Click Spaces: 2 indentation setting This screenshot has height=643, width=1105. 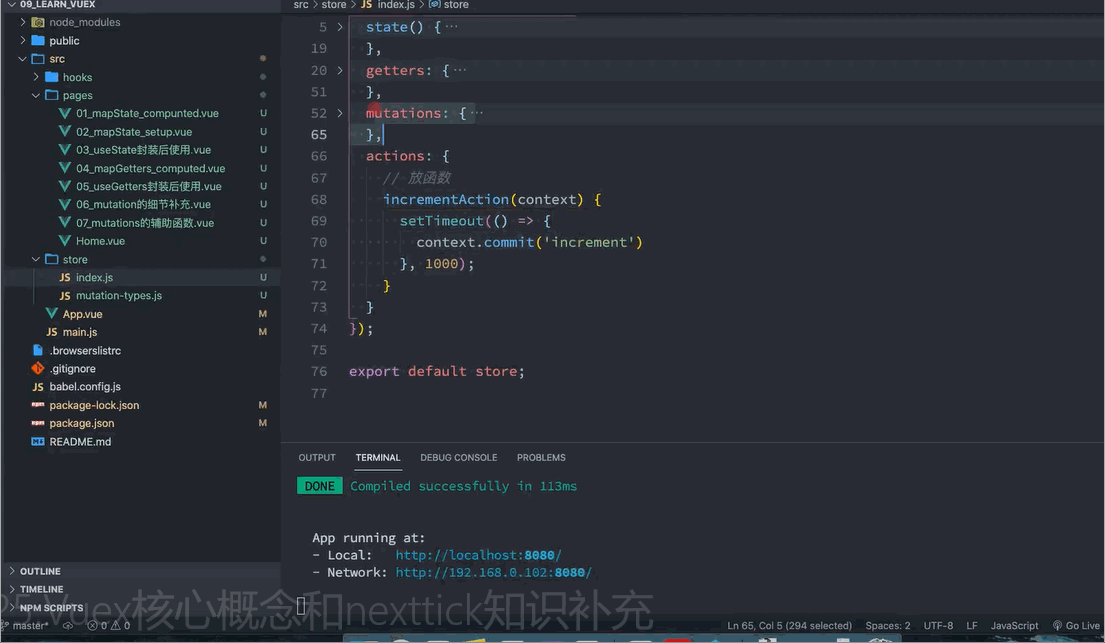[887, 625]
